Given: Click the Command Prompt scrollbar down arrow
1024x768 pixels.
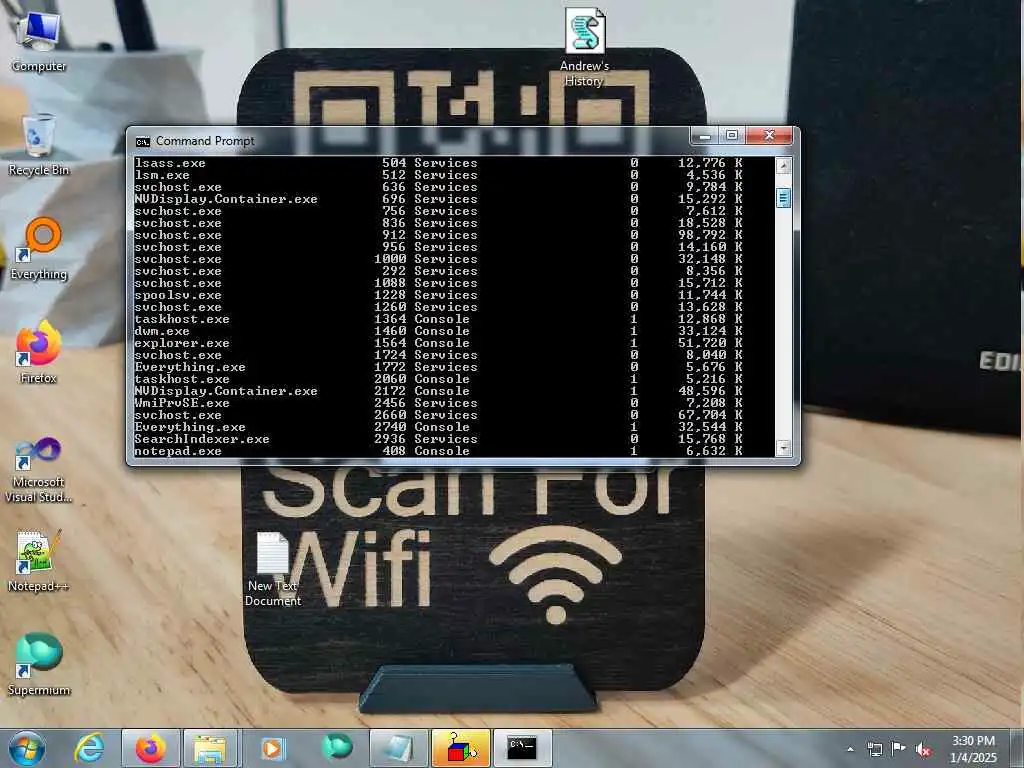Looking at the screenshot, I should (783, 448).
